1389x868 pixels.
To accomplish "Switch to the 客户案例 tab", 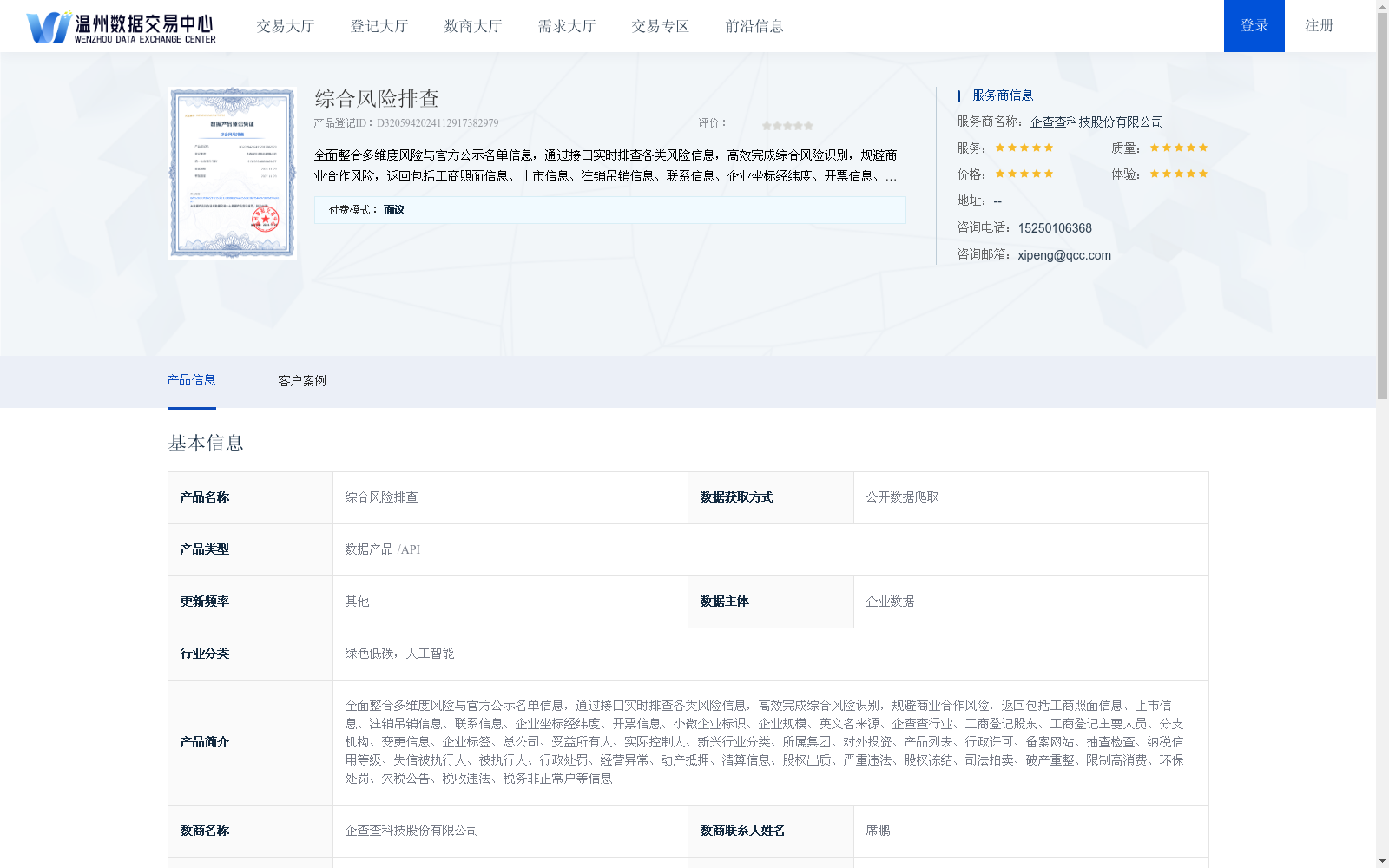I will (302, 381).
